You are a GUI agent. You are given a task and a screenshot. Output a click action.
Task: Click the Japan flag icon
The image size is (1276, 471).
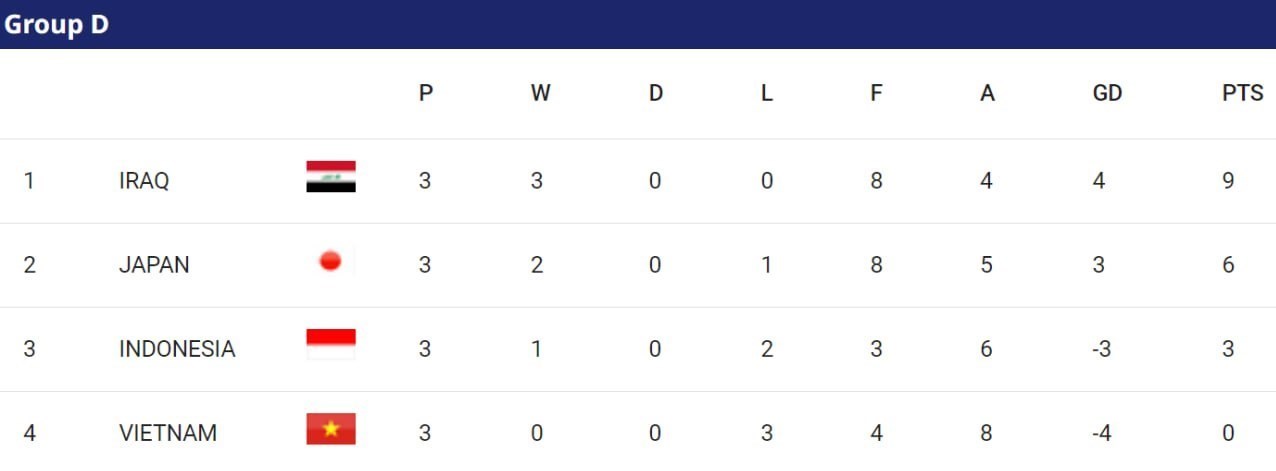tap(331, 262)
